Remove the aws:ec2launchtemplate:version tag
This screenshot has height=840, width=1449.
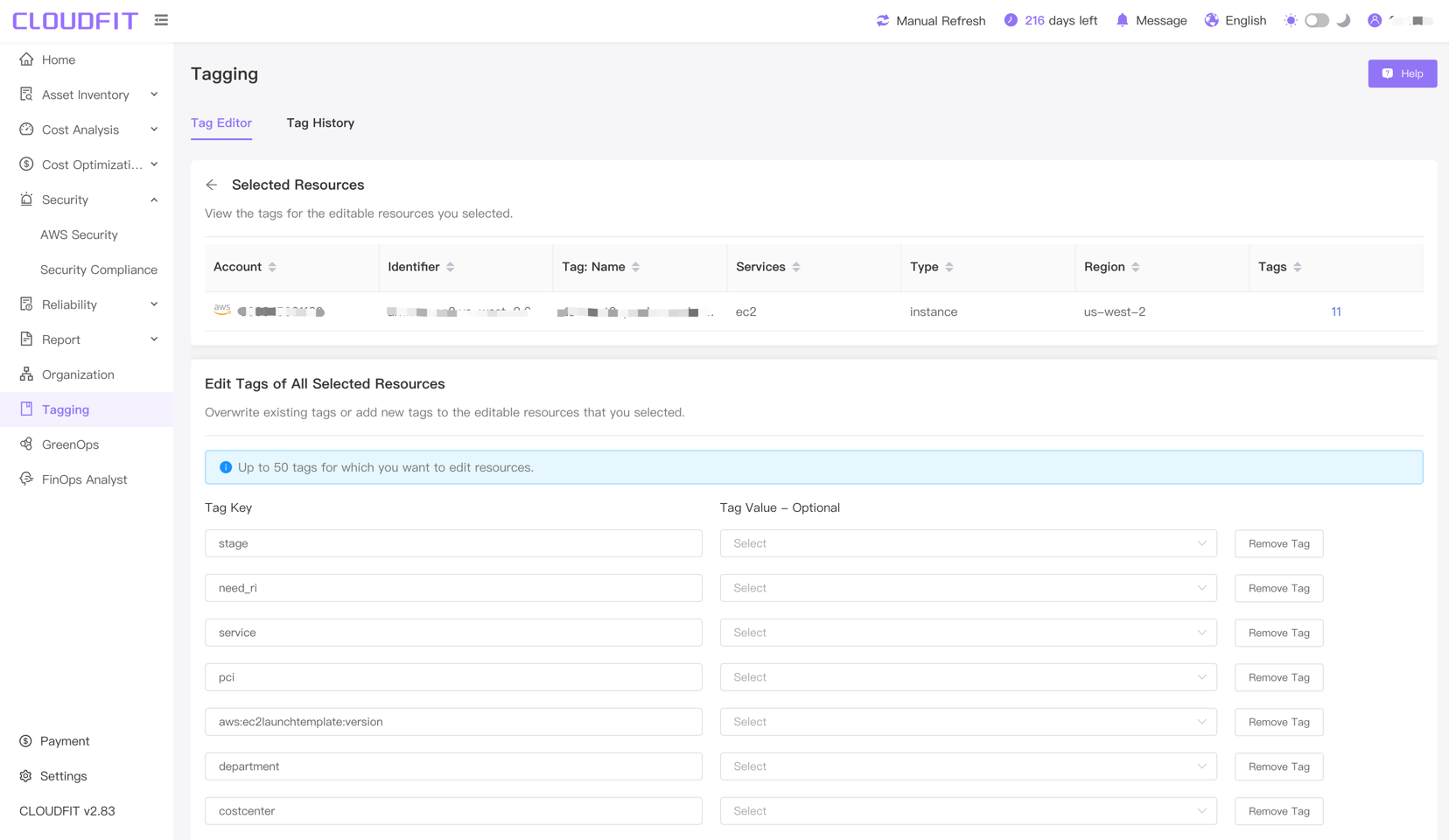[x=1278, y=722]
